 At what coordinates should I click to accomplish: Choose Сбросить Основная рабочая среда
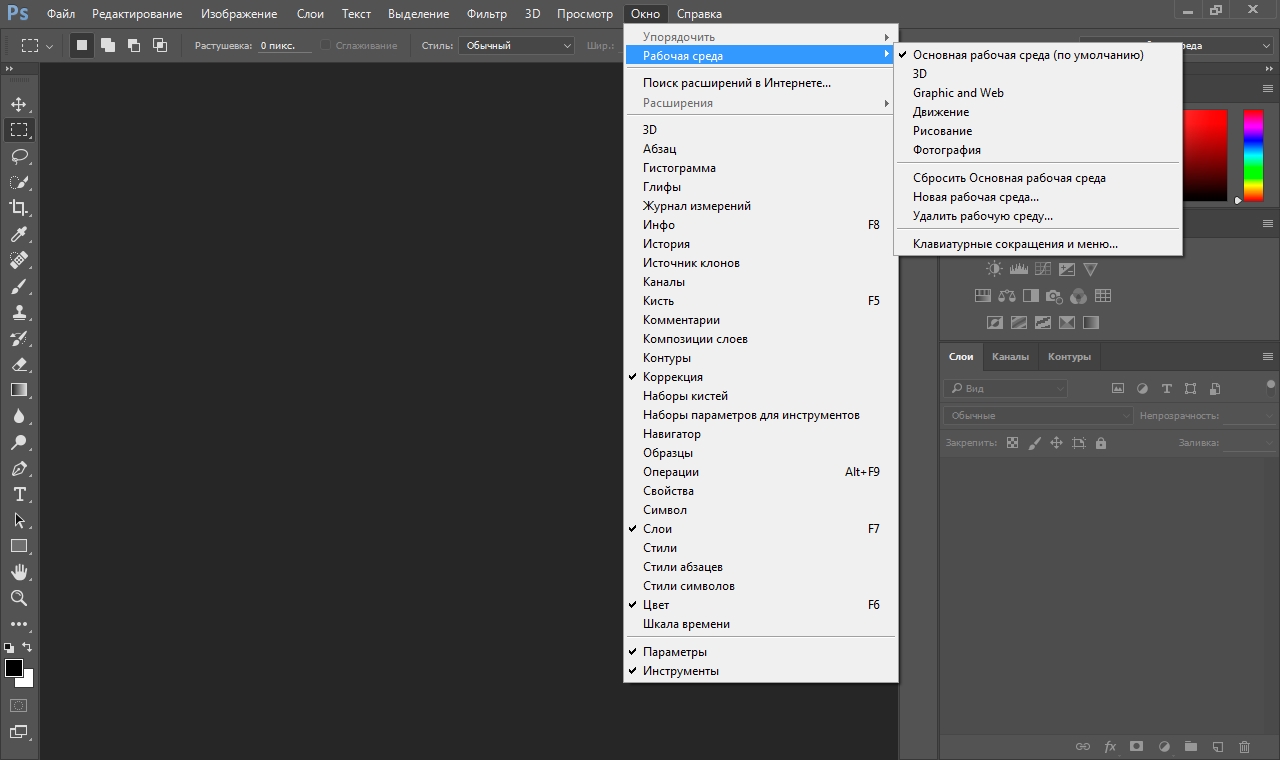(1008, 178)
